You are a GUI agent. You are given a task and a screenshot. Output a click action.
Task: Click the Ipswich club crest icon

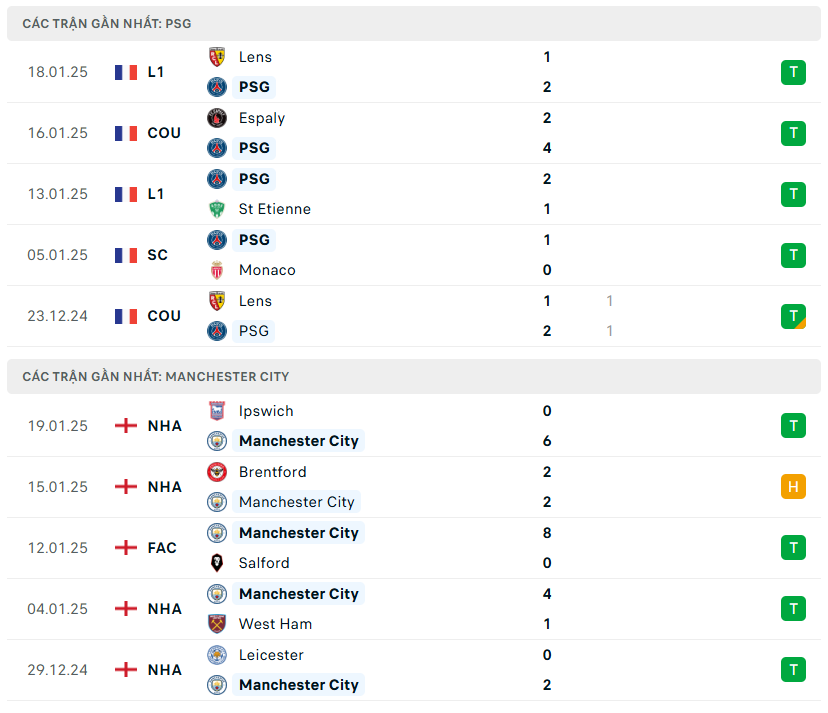click(217, 411)
